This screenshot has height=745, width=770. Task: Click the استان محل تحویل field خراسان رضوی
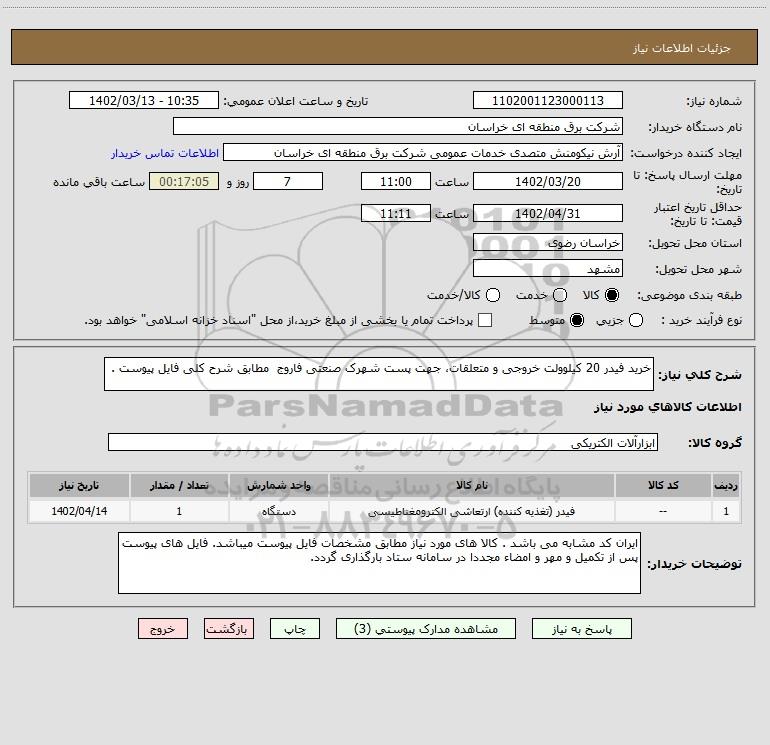pyautogui.click(x=548, y=242)
